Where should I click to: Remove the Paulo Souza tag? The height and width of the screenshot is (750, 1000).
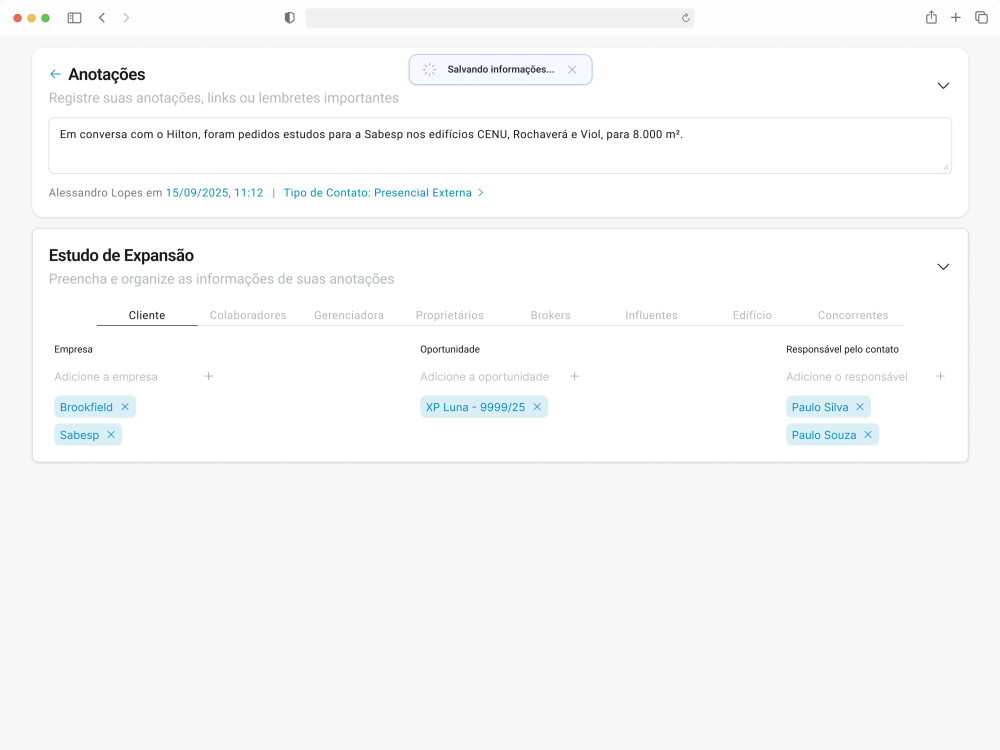[867, 435]
